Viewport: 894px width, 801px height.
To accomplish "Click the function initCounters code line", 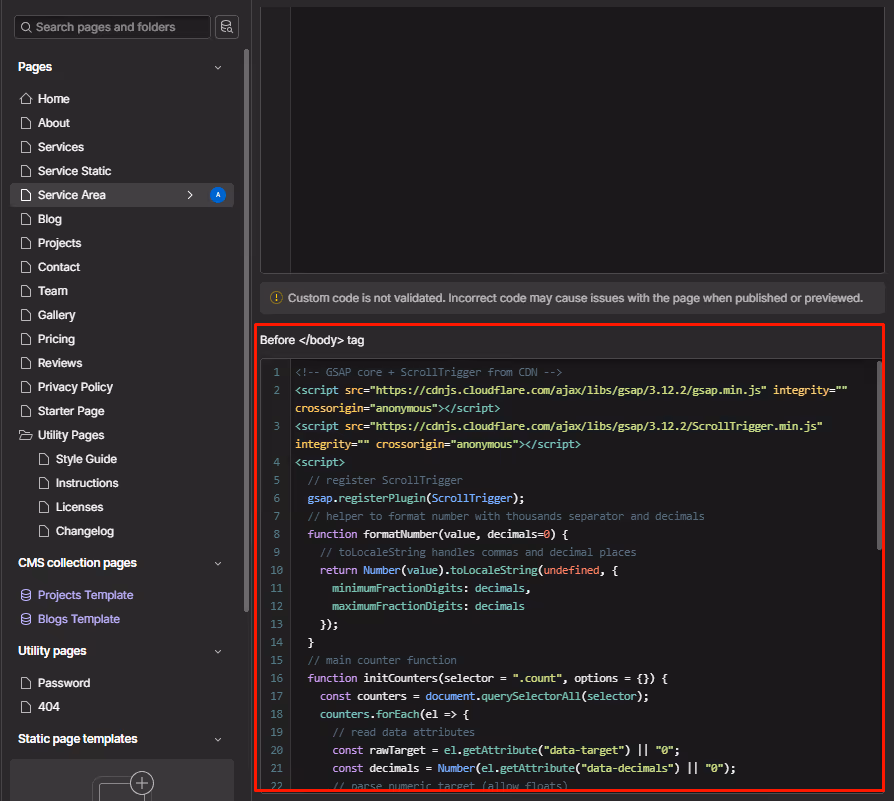I will 487,678.
